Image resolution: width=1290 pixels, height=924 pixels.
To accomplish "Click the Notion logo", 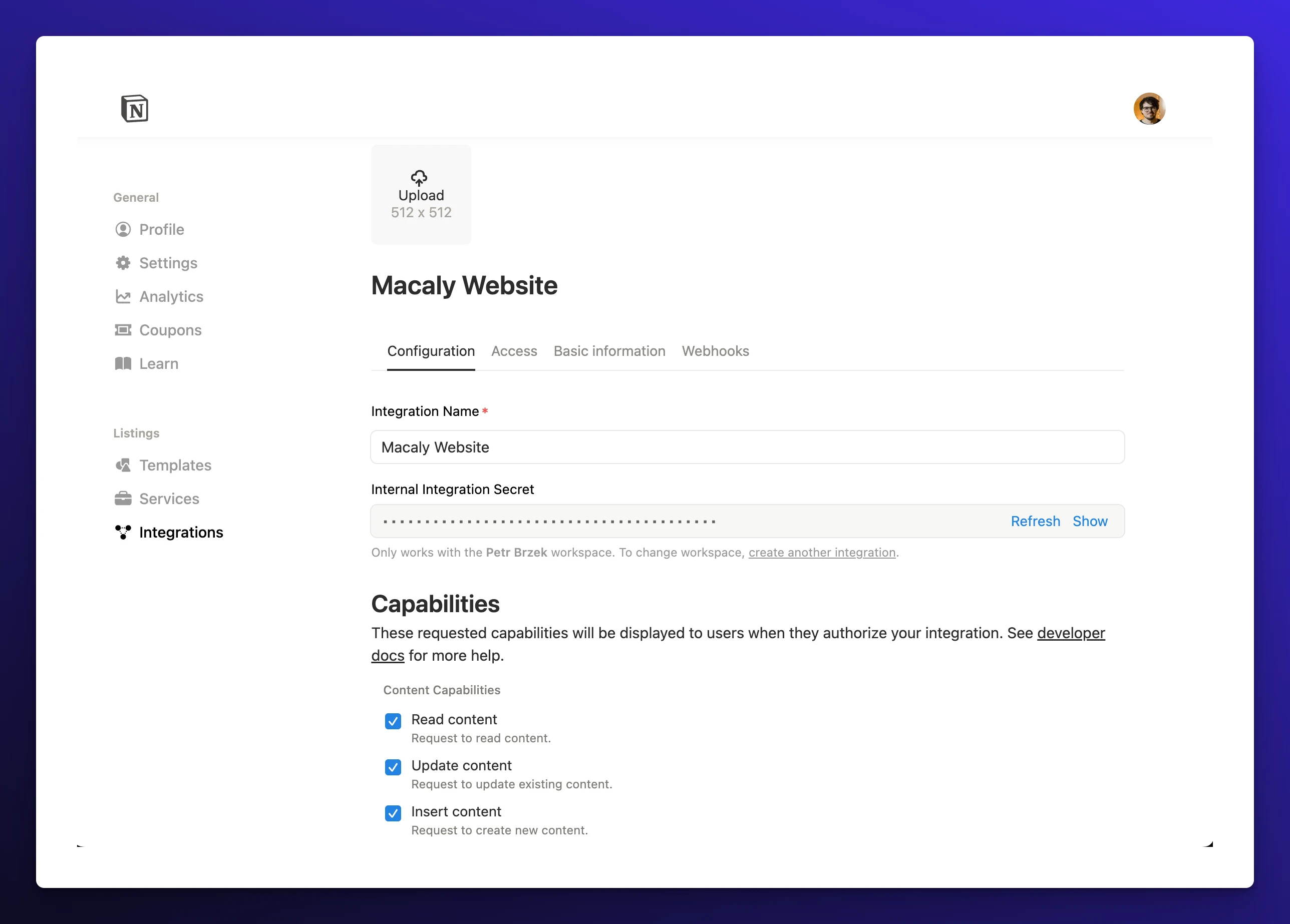I will pyautogui.click(x=134, y=108).
